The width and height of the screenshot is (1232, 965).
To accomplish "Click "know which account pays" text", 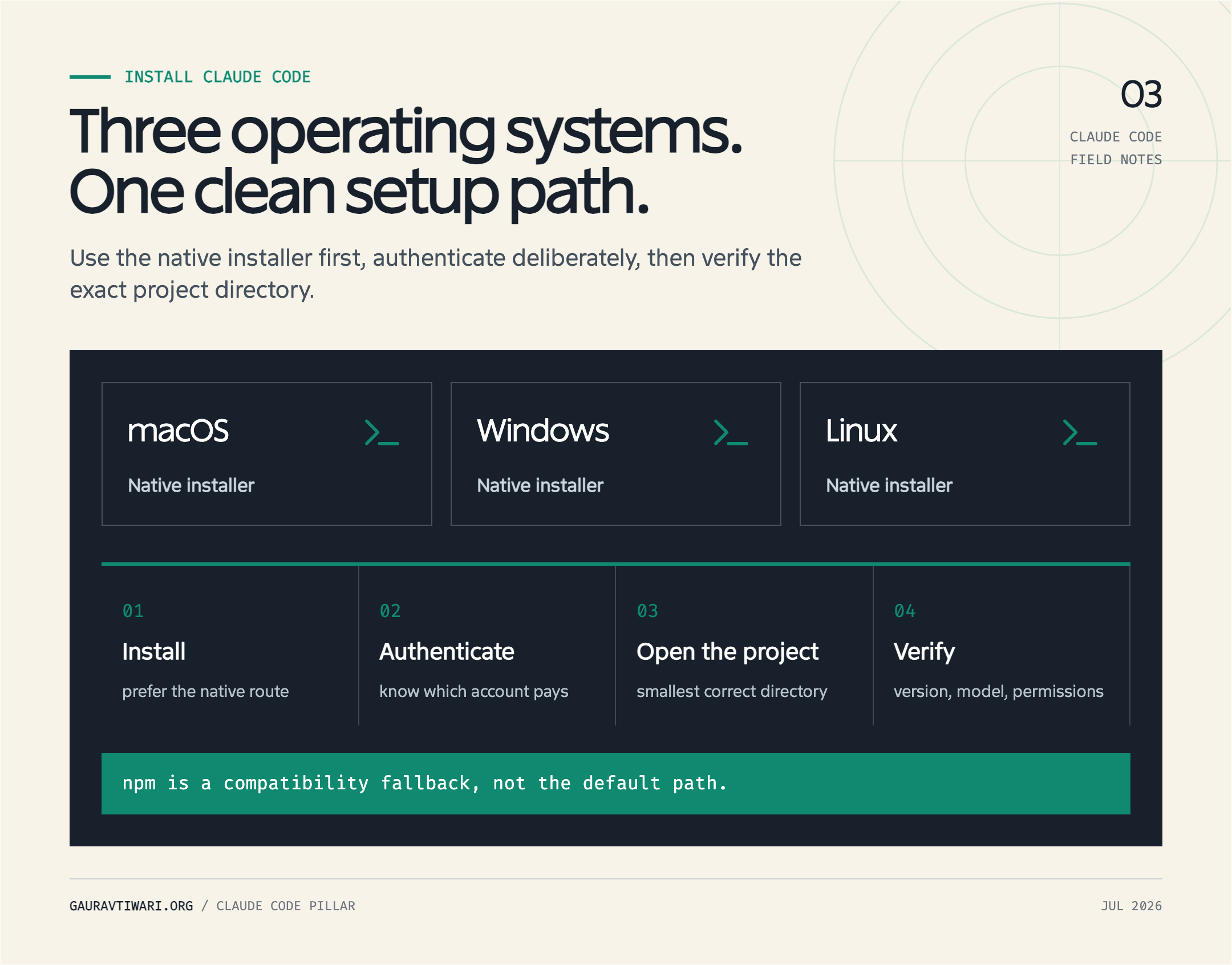I will (x=473, y=691).
